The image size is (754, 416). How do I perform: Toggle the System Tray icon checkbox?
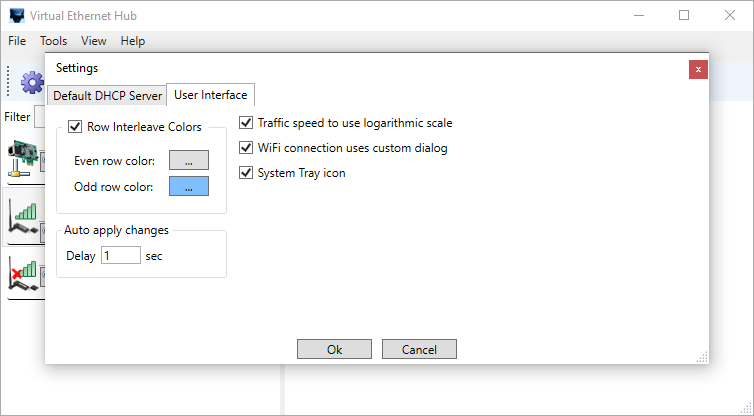pos(246,173)
